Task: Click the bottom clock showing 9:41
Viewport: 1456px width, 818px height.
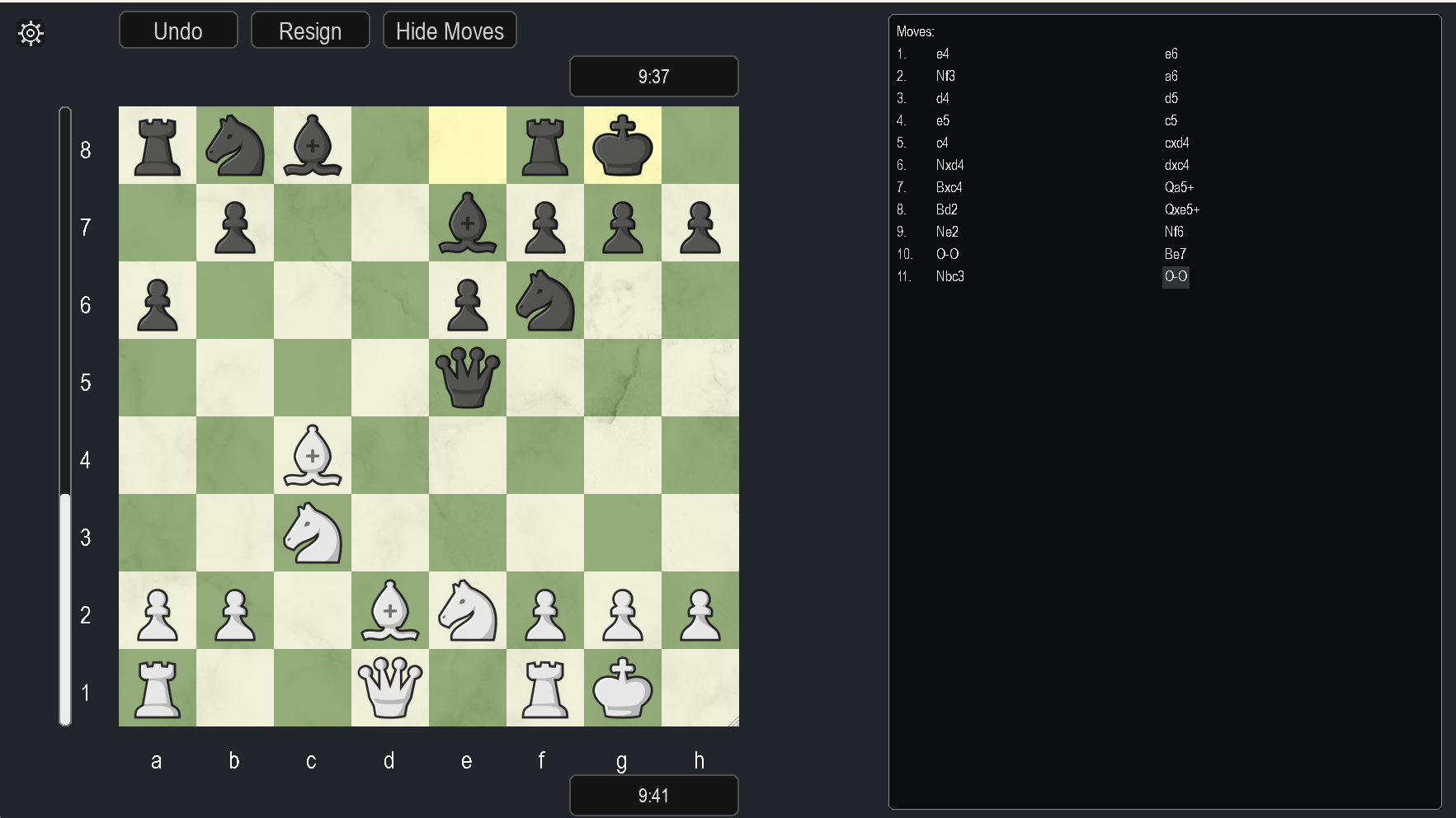Action: 653,796
